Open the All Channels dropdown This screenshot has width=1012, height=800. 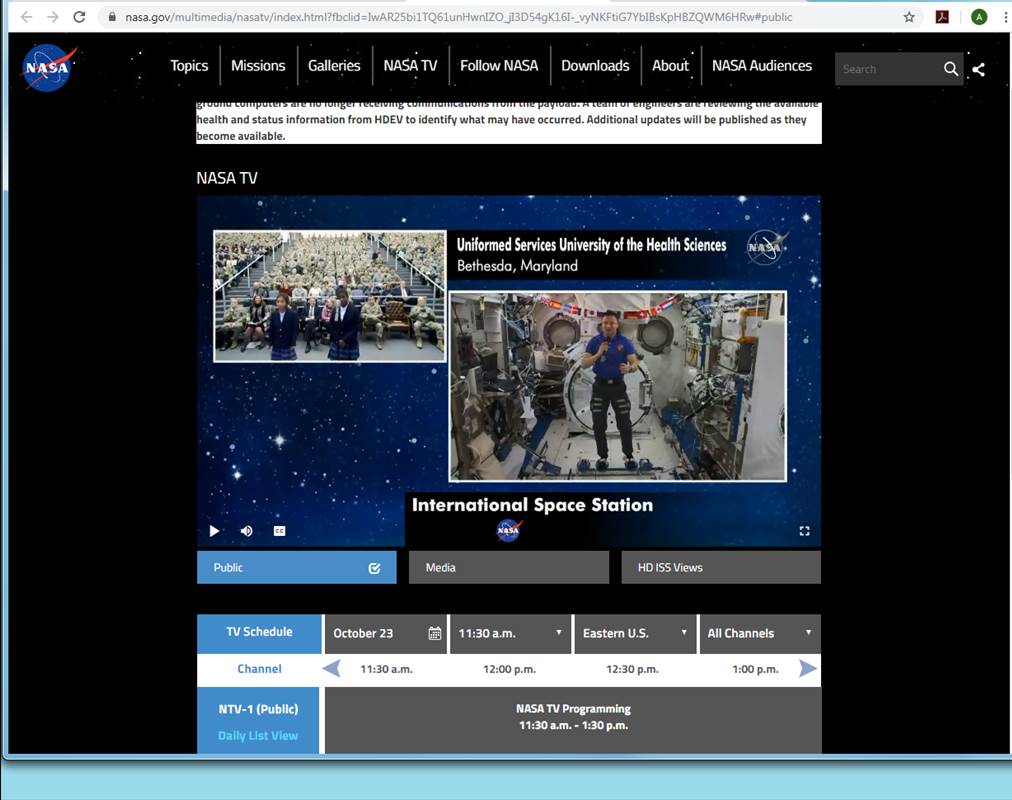tap(760, 634)
